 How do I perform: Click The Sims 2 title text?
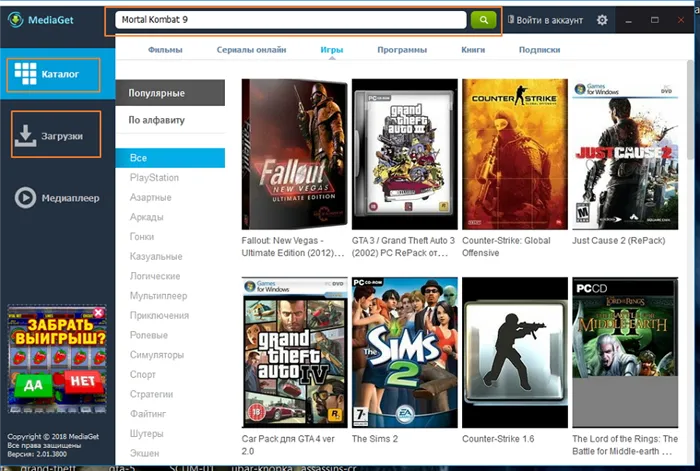(x=375, y=439)
